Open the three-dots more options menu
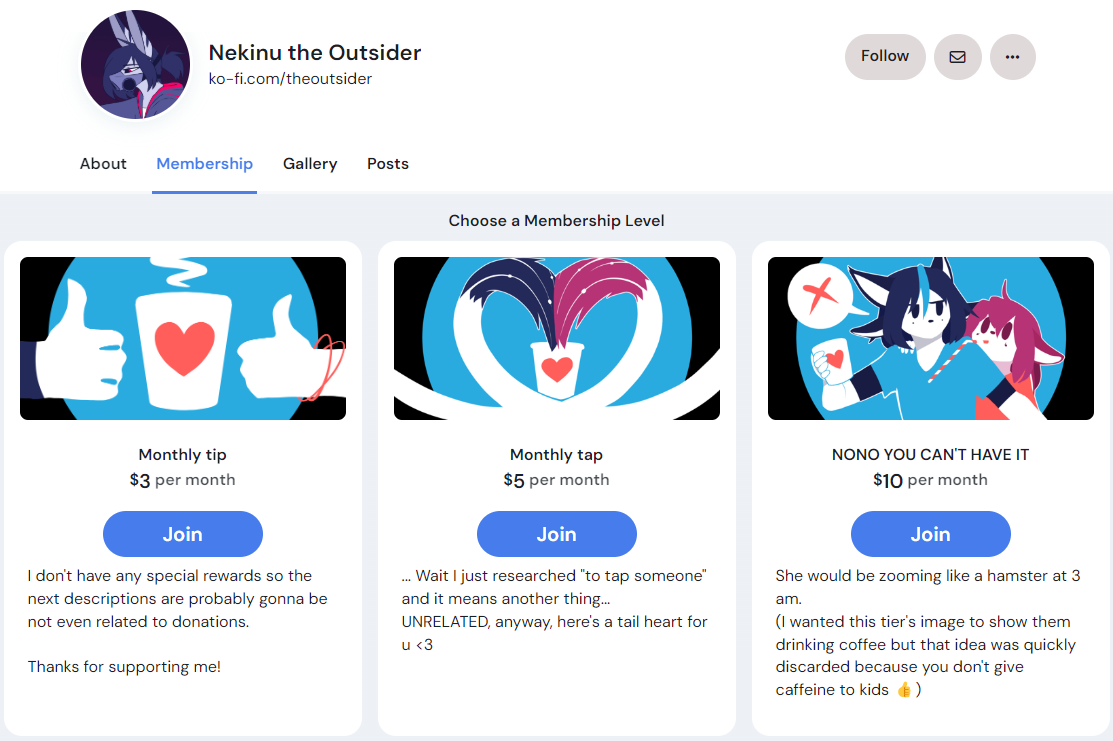Screen dimensions: 1113x741 1012,57
